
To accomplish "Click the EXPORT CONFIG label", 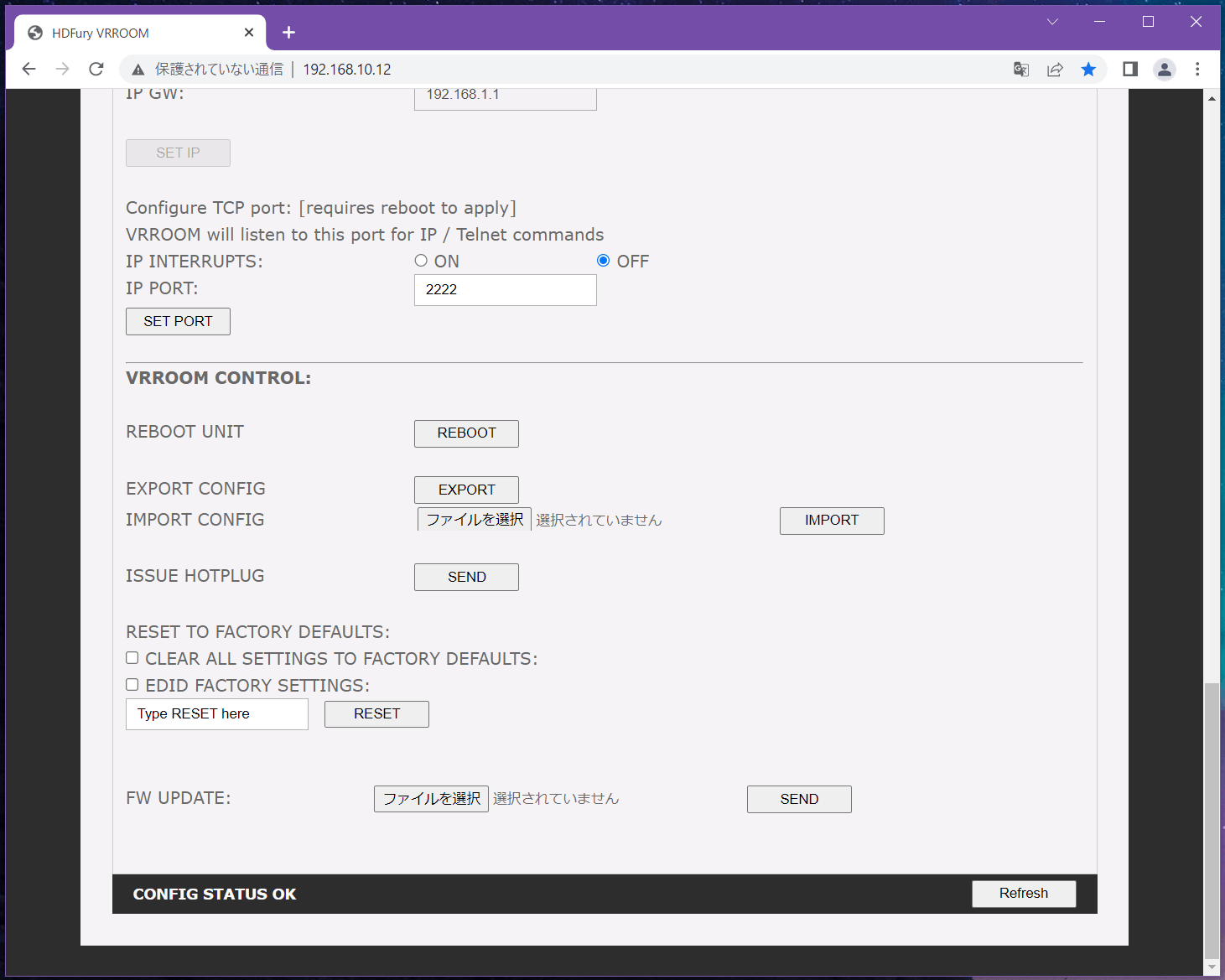I will pos(195,489).
